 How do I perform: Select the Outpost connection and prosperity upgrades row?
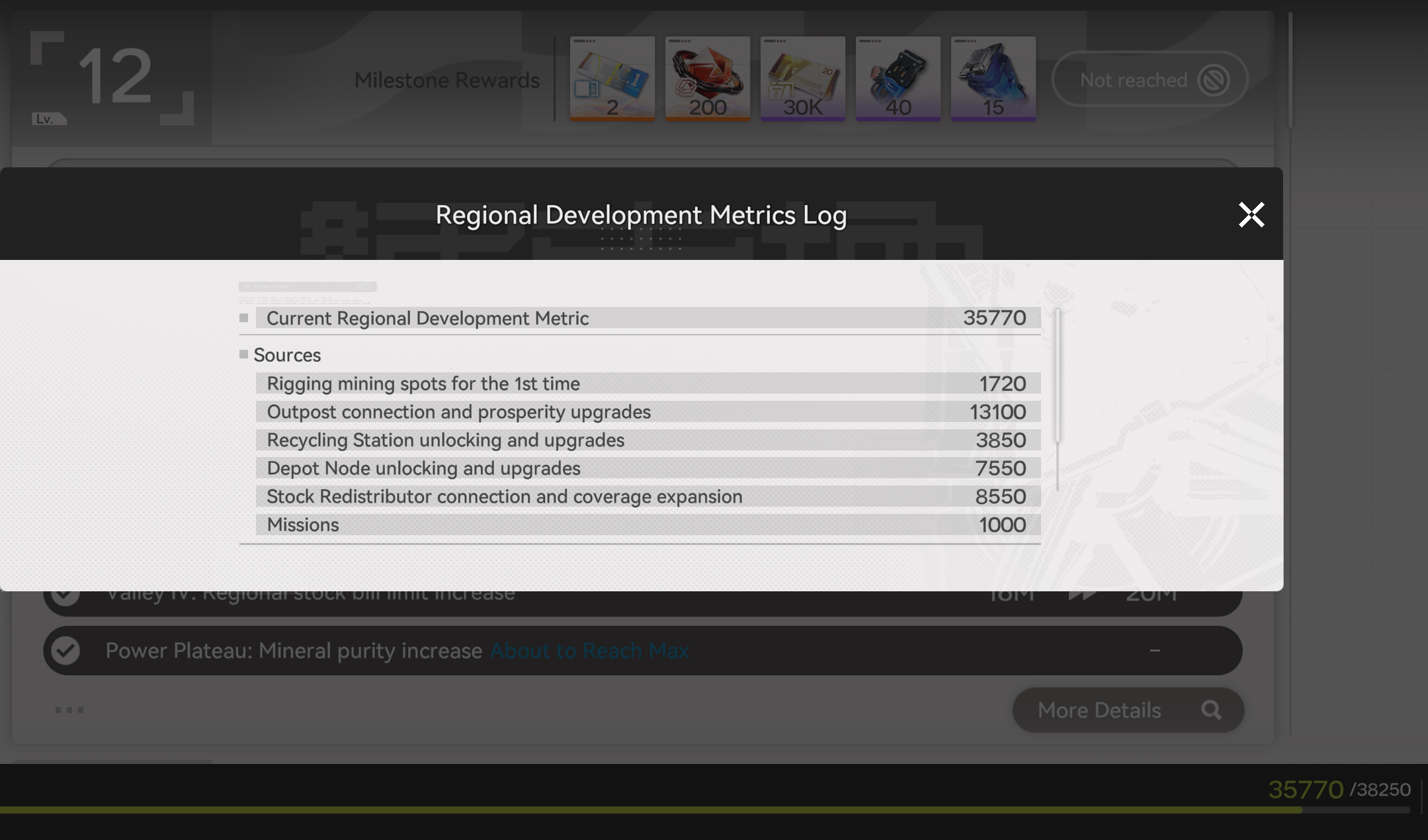tap(647, 411)
